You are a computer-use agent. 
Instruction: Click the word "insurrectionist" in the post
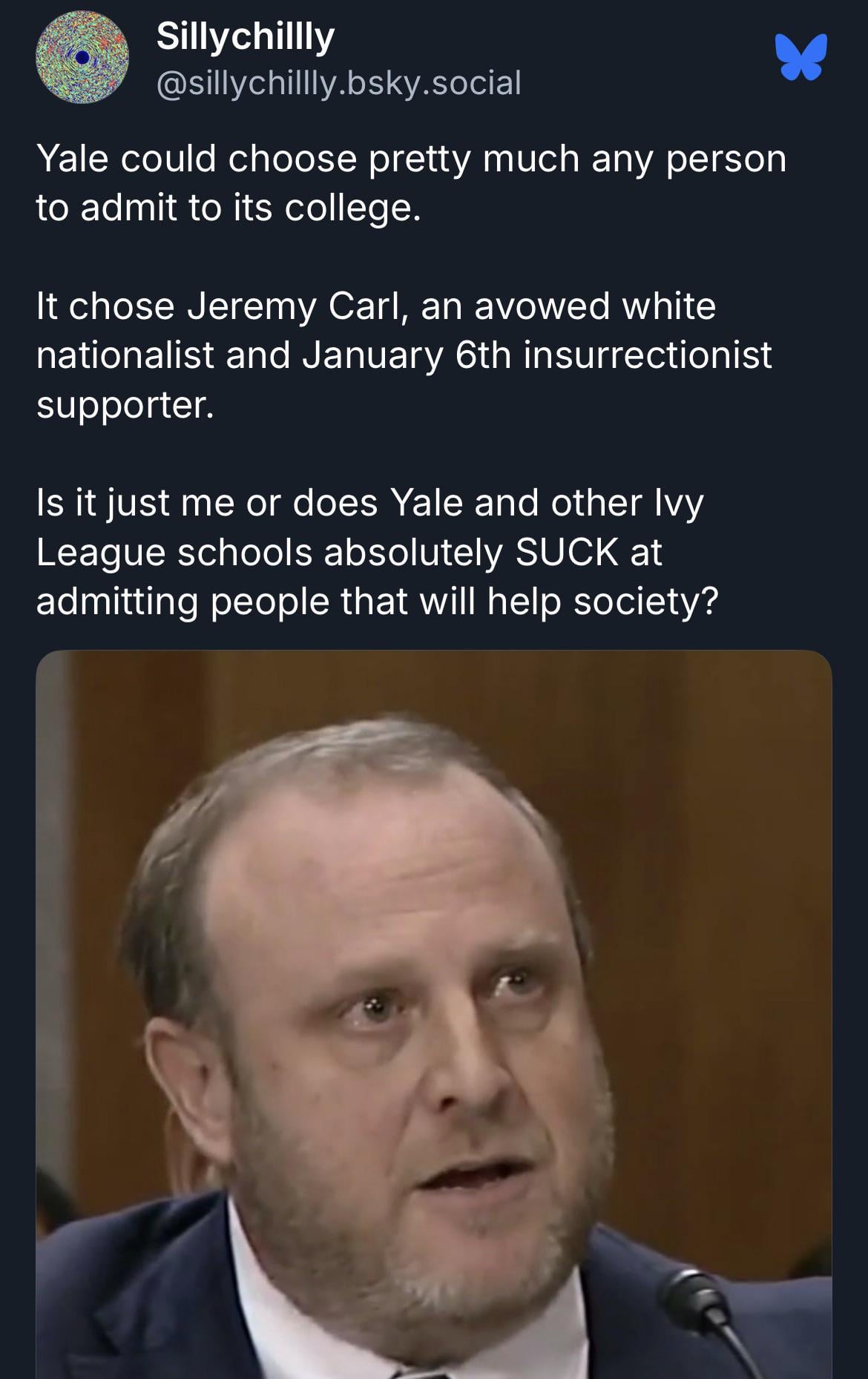(x=648, y=355)
